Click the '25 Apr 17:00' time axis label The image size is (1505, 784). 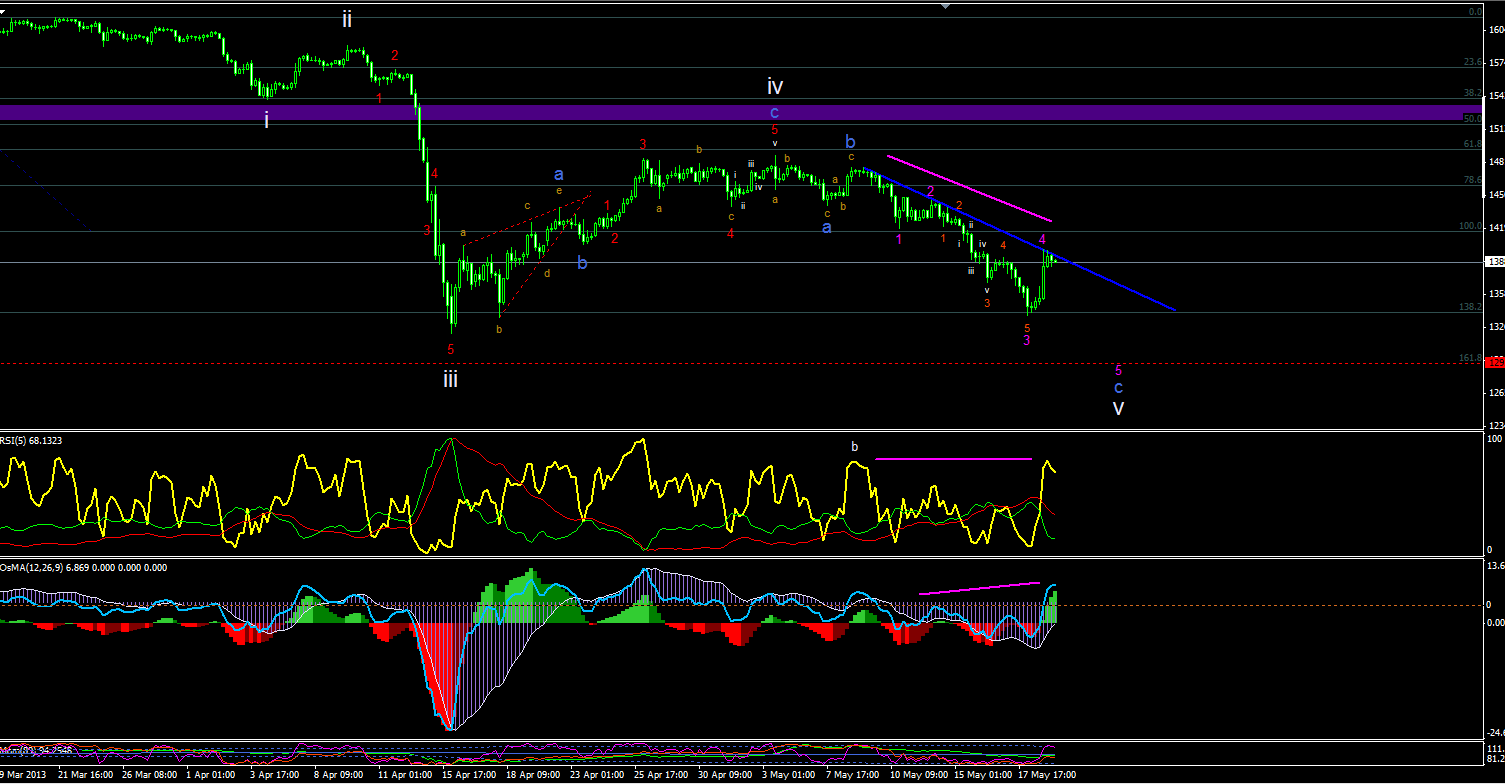(x=660, y=775)
